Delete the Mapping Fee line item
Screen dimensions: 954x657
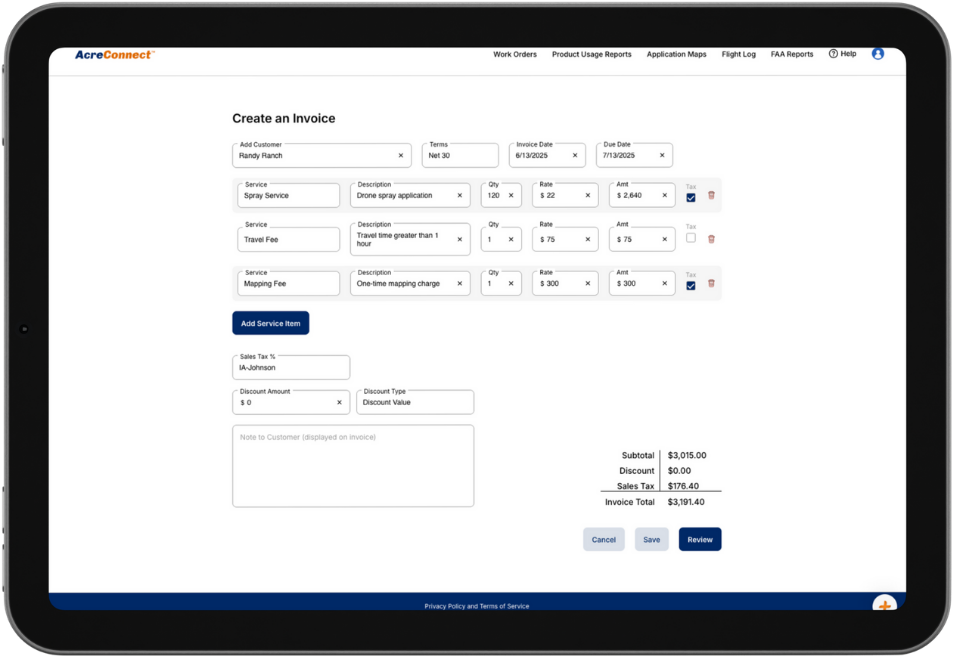[x=711, y=283]
